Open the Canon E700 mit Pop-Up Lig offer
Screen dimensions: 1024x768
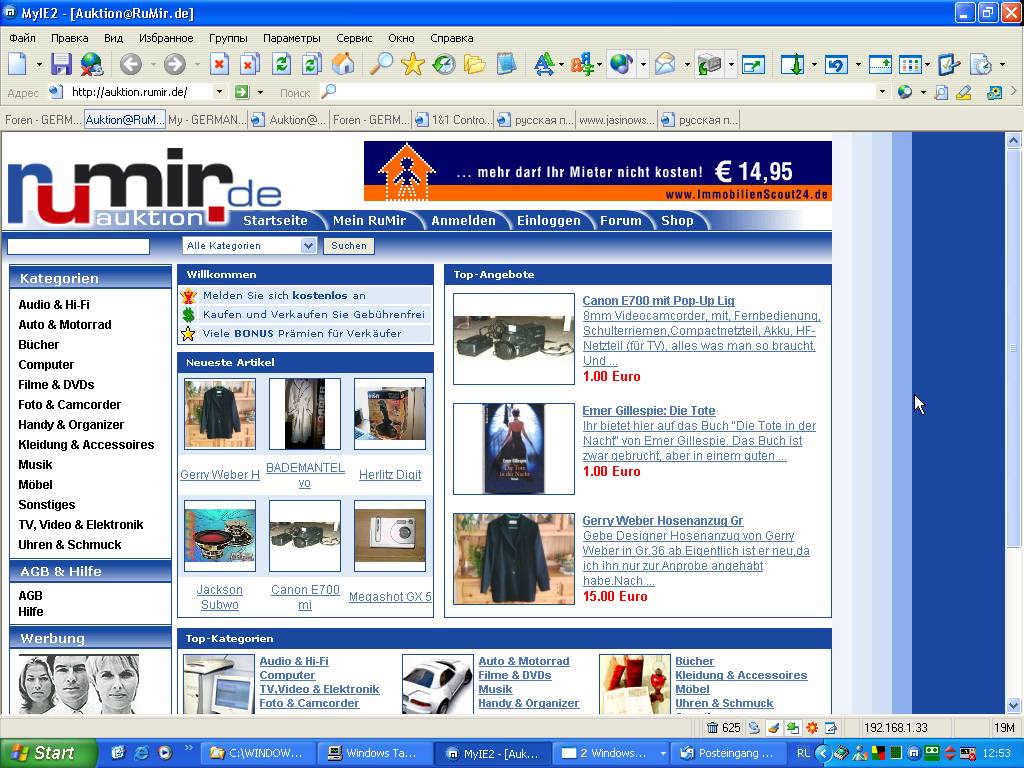pos(658,300)
